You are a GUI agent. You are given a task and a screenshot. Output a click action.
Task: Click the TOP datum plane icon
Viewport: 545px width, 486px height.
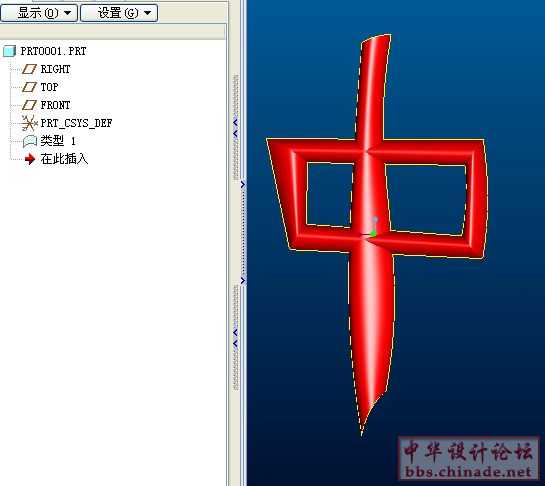tap(29, 87)
